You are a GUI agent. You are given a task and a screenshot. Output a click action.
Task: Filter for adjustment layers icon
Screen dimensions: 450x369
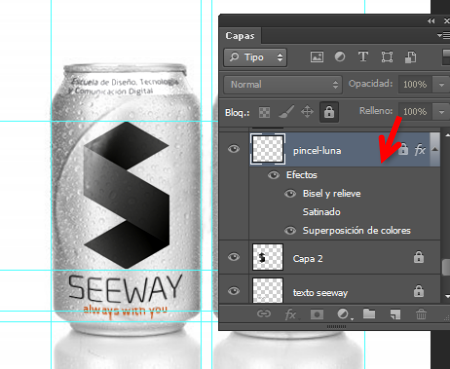[x=340, y=57]
